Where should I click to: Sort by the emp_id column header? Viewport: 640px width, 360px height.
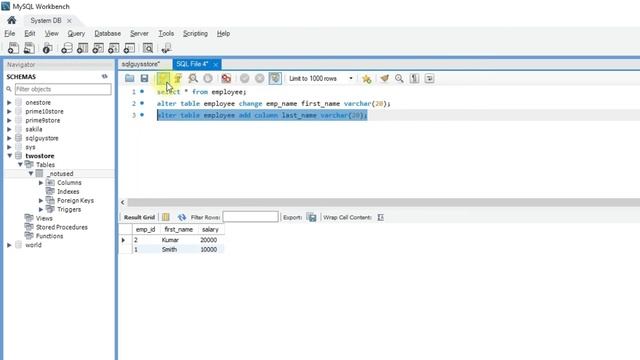pyautogui.click(x=145, y=229)
